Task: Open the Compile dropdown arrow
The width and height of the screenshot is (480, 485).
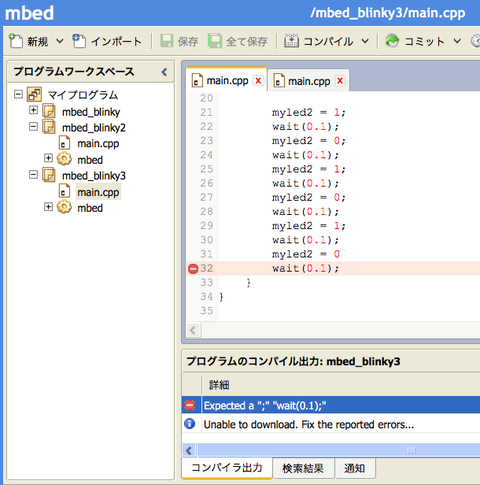Action: tap(365, 41)
